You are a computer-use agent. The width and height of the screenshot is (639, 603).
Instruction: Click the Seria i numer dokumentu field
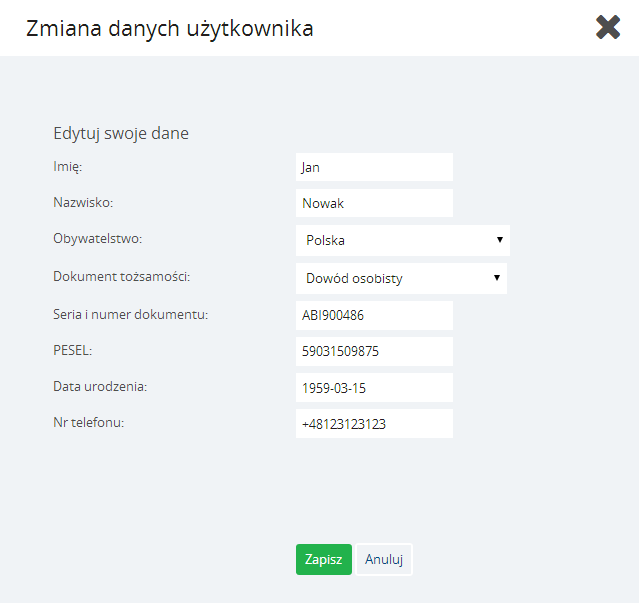[374, 315]
